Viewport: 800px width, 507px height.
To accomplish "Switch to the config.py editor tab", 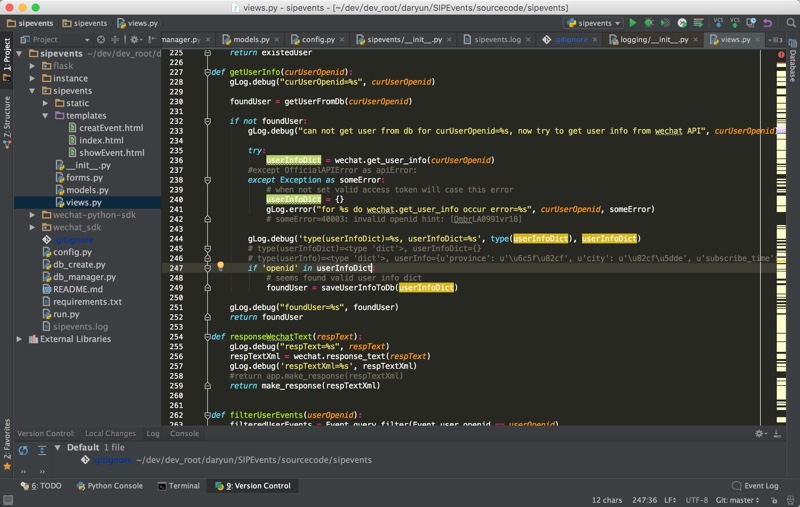I will pos(312,40).
